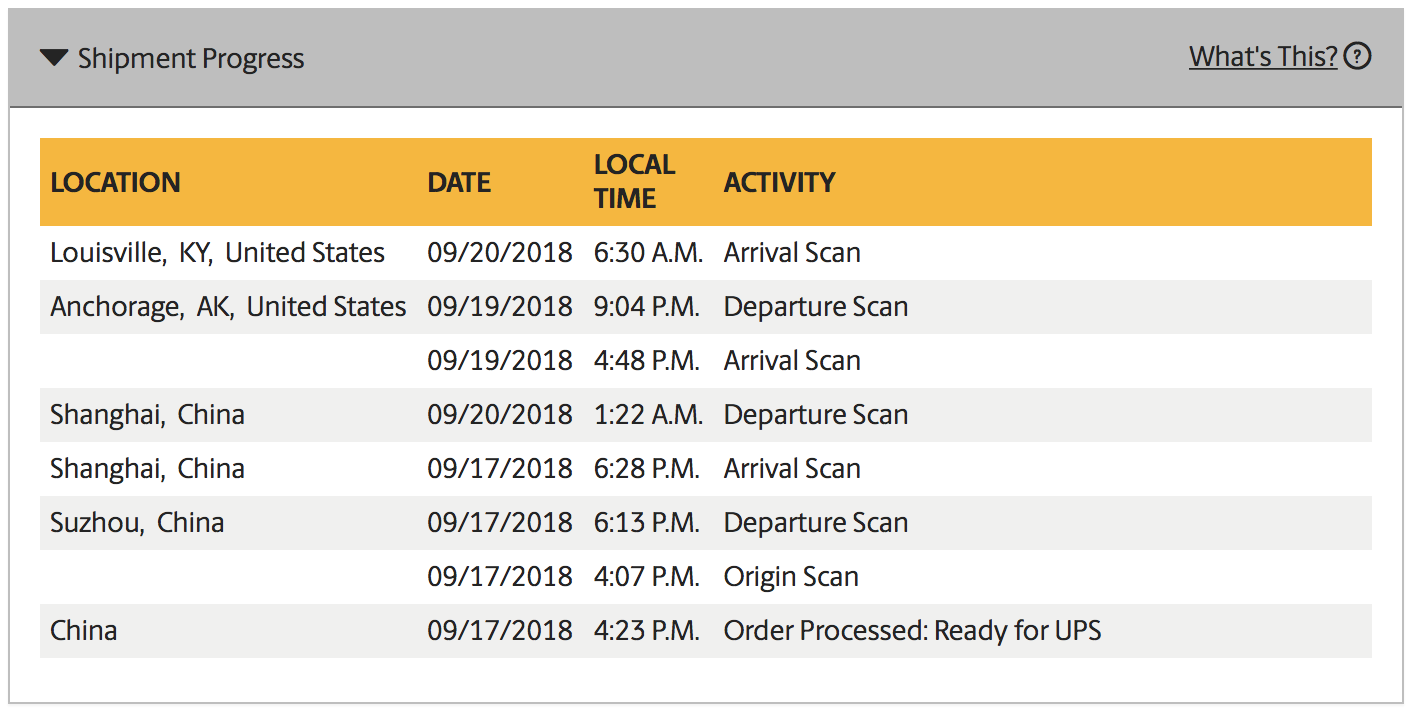Open the What's This? link
The image size is (1418, 712).
click(1263, 57)
